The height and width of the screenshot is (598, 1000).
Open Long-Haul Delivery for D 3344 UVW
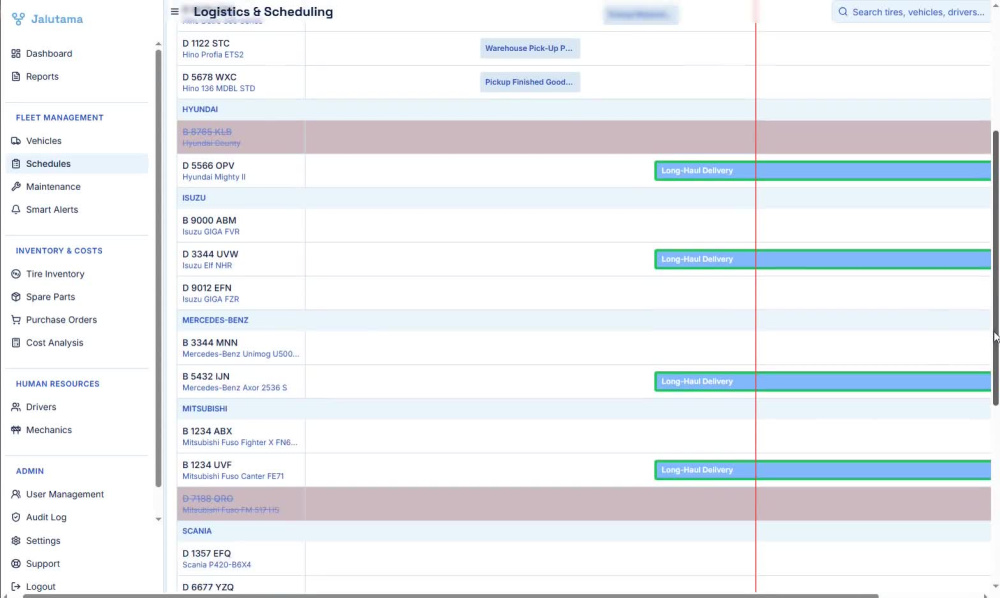[823, 259]
